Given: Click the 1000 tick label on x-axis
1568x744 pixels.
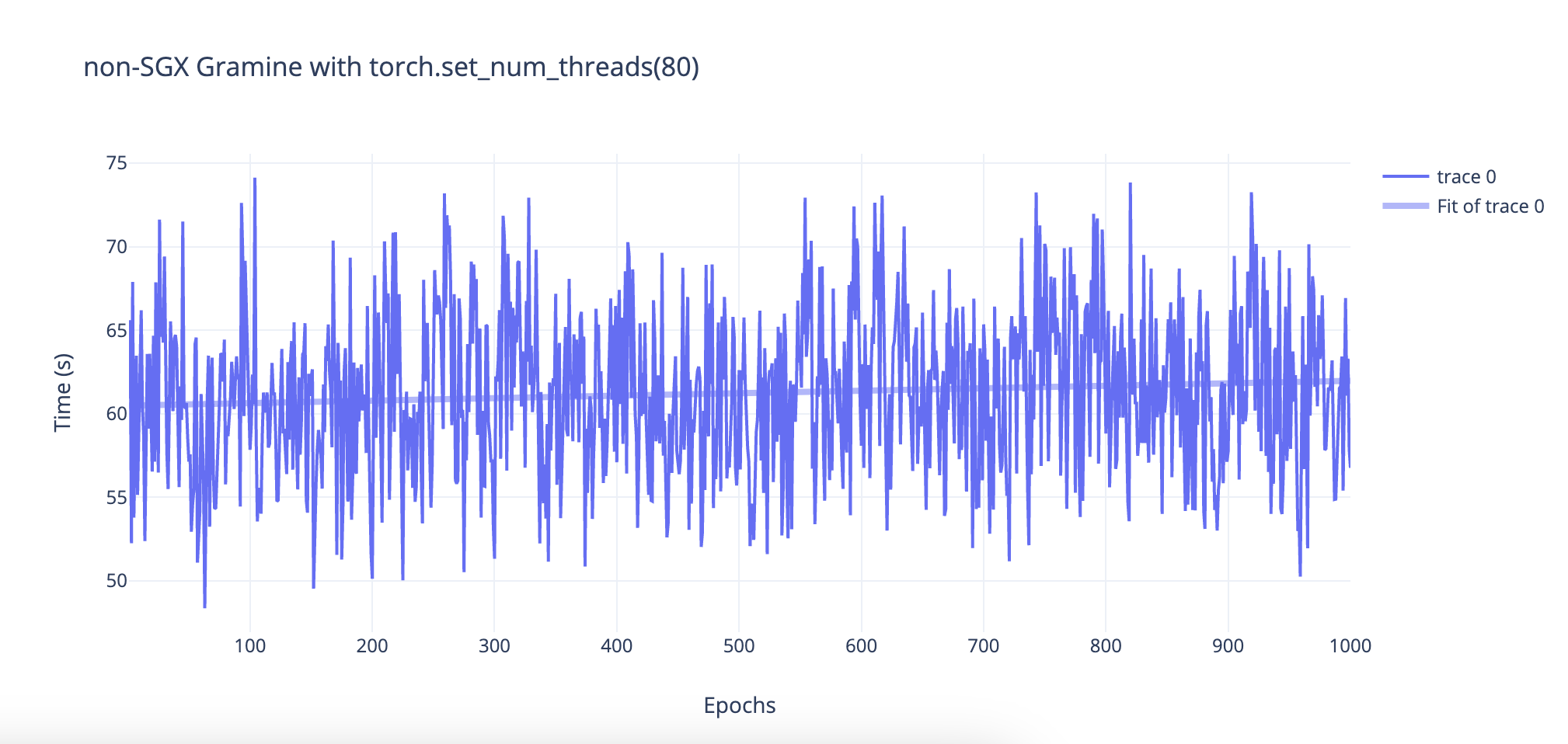Looking at the screenshot, I should point(1352,645).
